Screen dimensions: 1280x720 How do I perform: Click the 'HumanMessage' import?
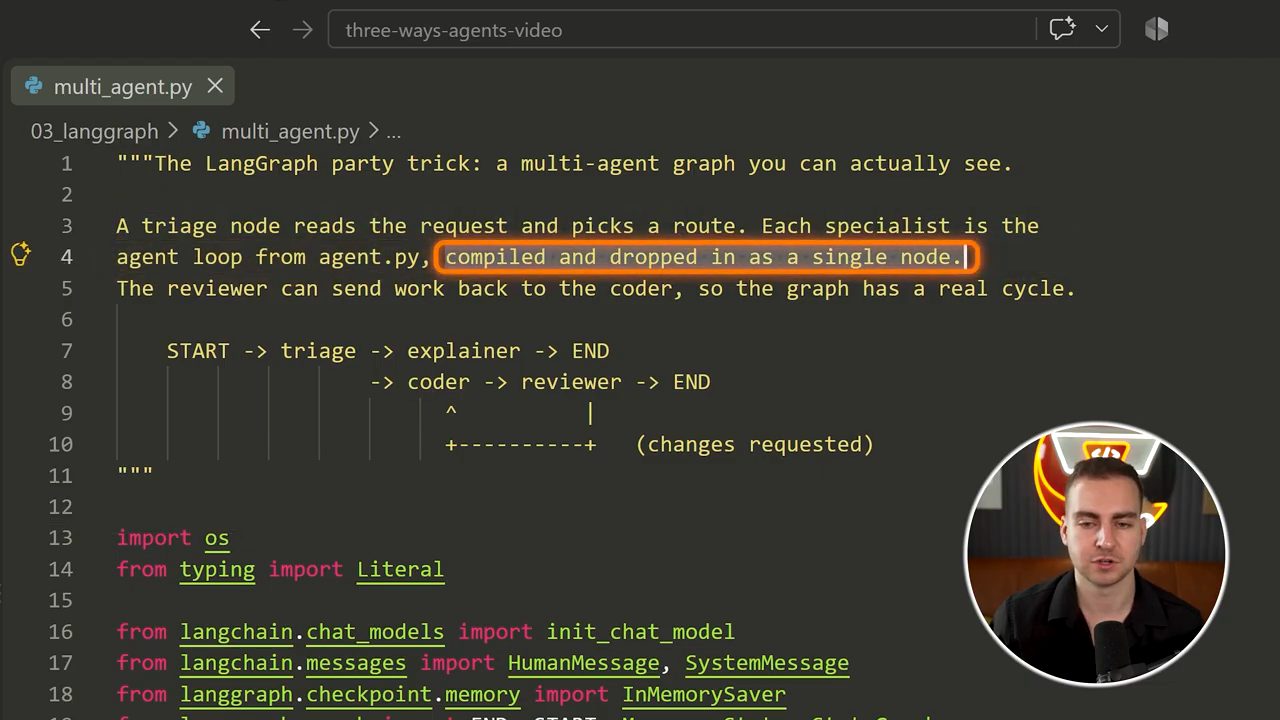pos(584,663)
